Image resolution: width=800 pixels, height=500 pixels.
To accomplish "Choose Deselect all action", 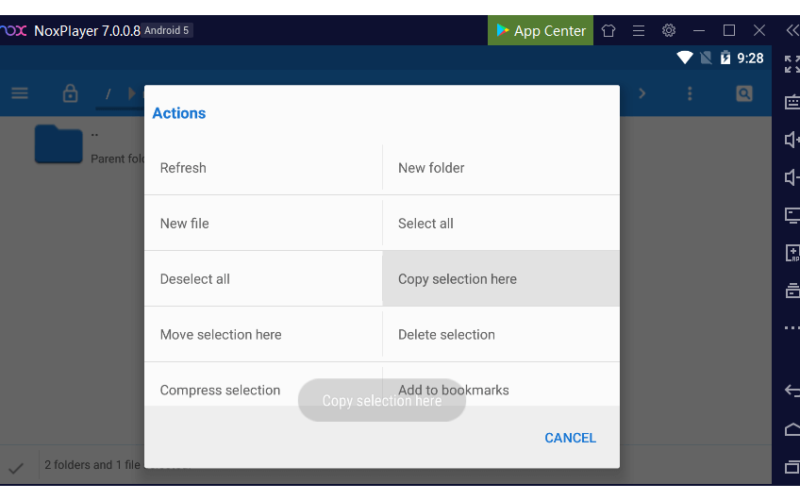I will point(263,279).
